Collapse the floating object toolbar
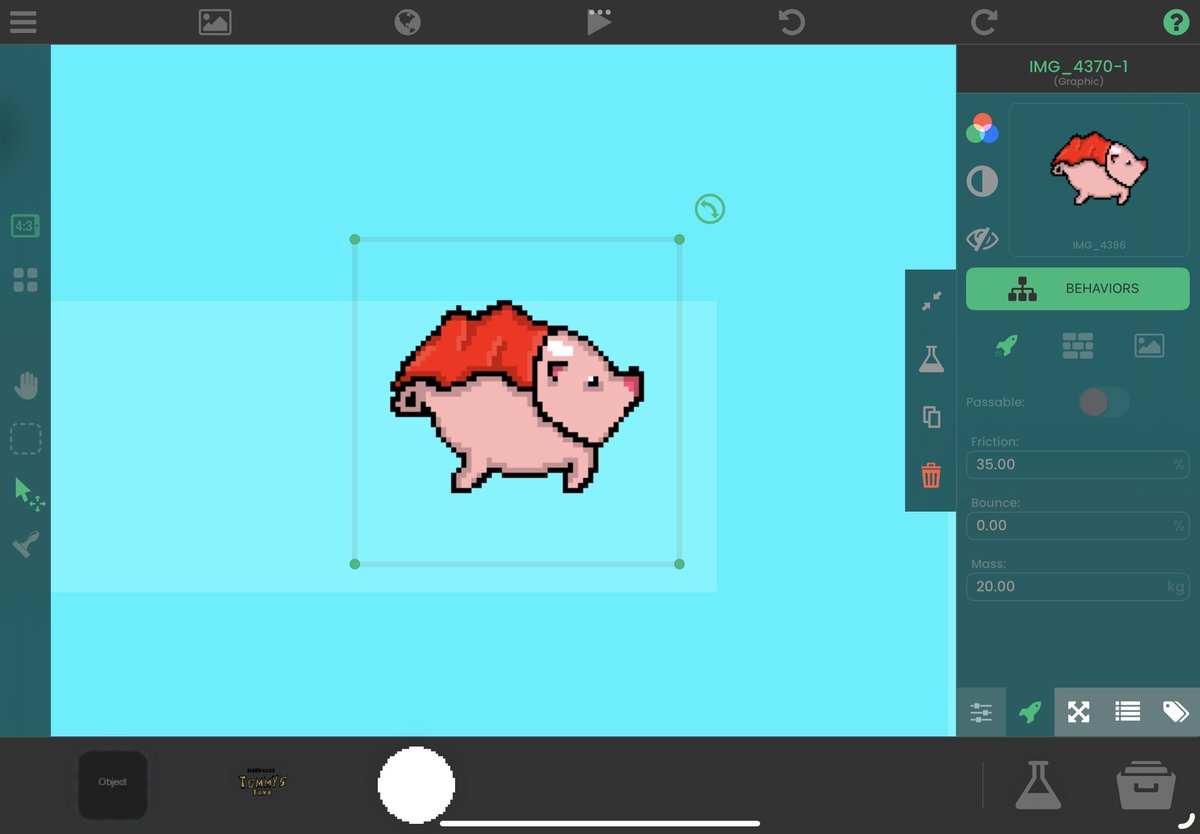The width and height of the screenshot is (1200, 834). point(930,298)
